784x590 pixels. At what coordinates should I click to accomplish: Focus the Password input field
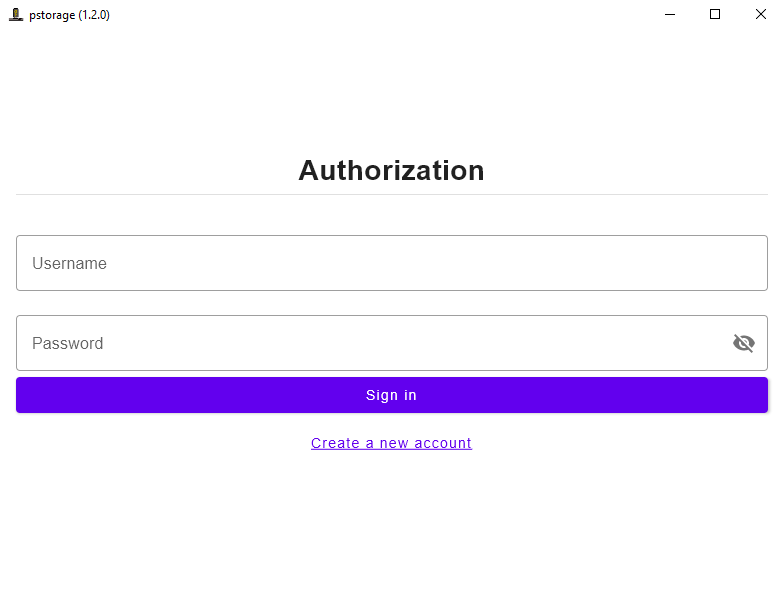point(370,343)
